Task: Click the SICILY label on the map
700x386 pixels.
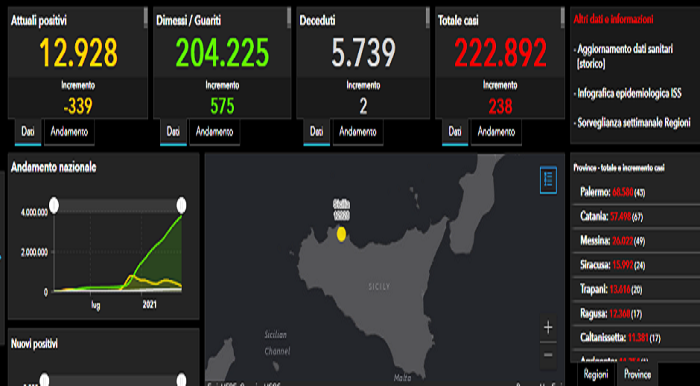Action: pyautogui.click(x=379, y=286)
